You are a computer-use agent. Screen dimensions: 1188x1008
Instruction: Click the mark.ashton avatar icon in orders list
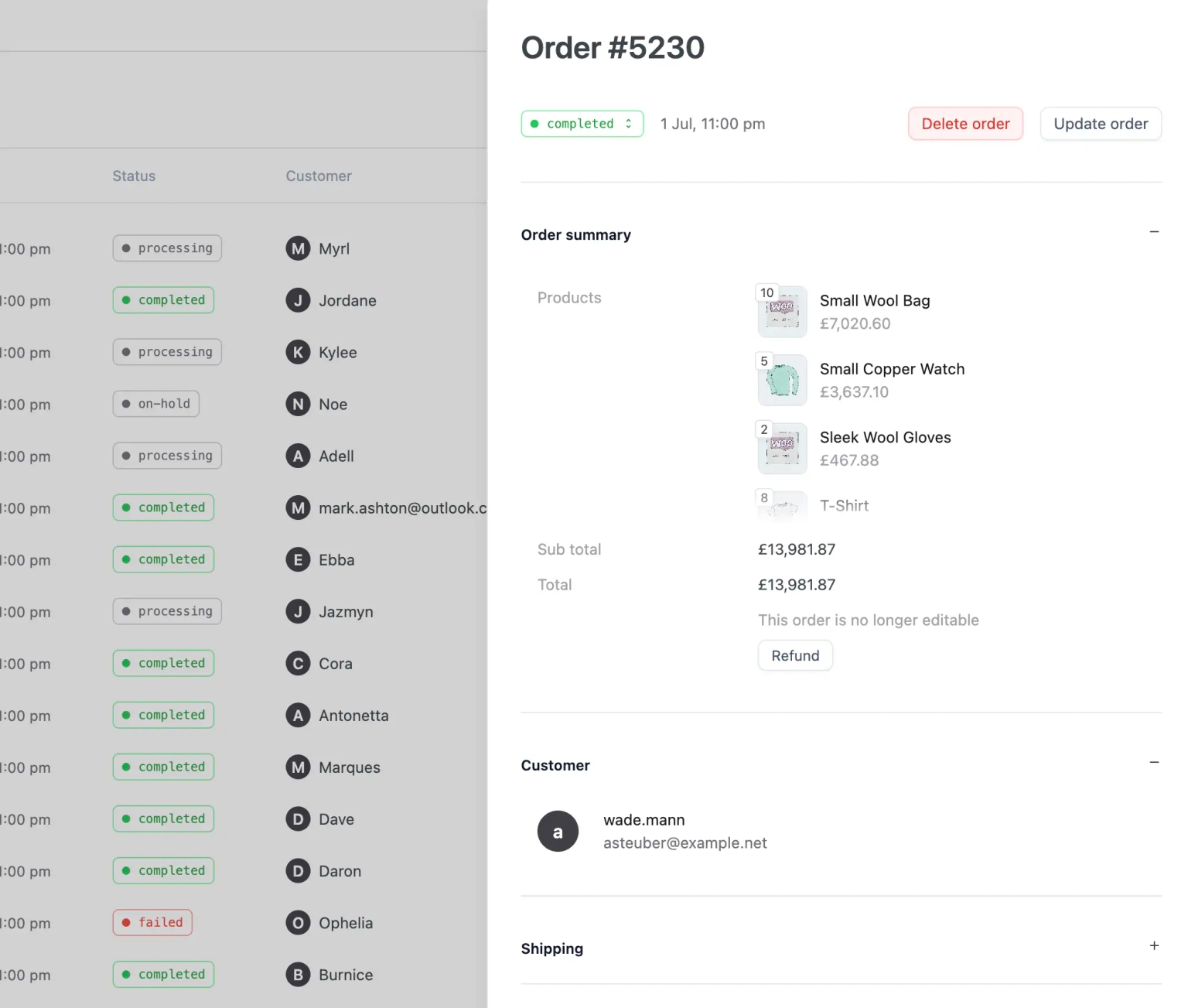tap(298, 507)
